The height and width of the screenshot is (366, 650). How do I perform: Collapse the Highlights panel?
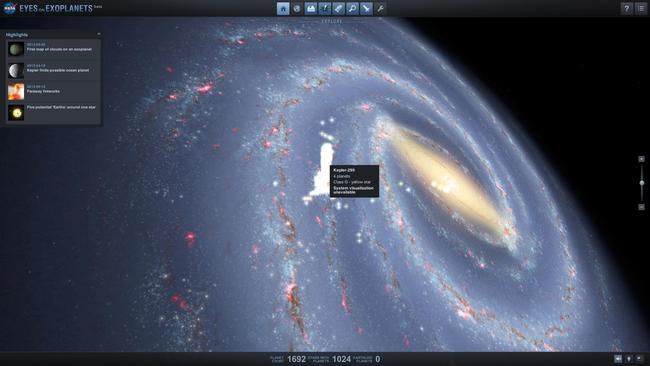pos(99,34)
